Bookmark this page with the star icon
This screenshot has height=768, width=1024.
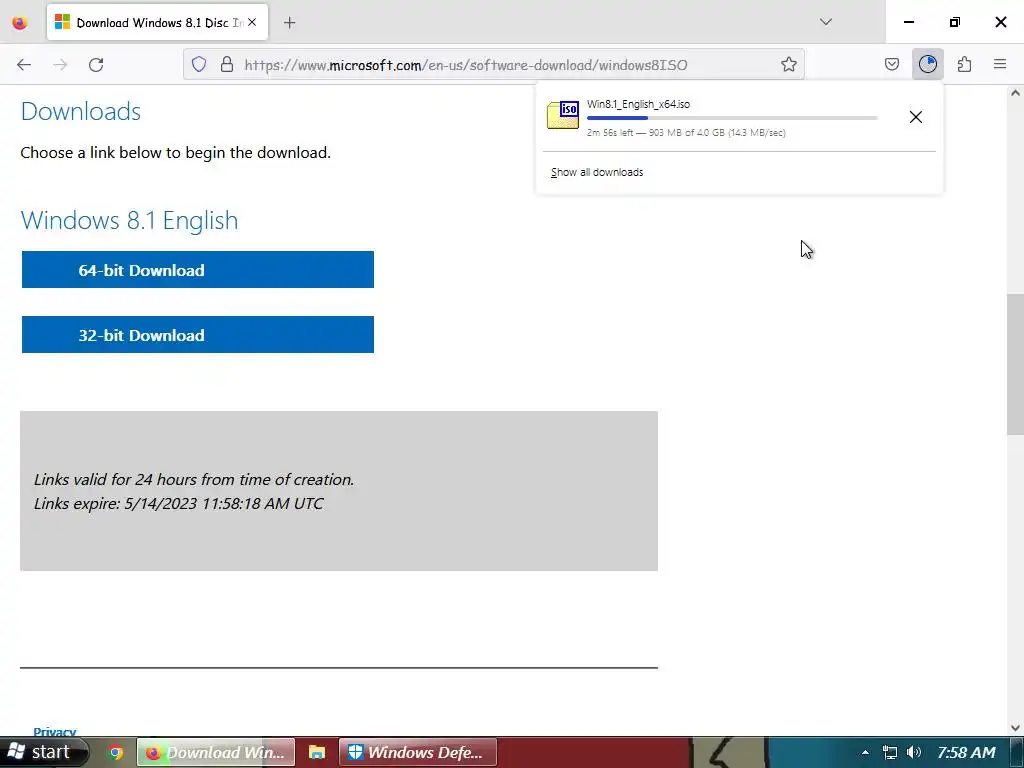pyautogui.click(x=789, y=64)
